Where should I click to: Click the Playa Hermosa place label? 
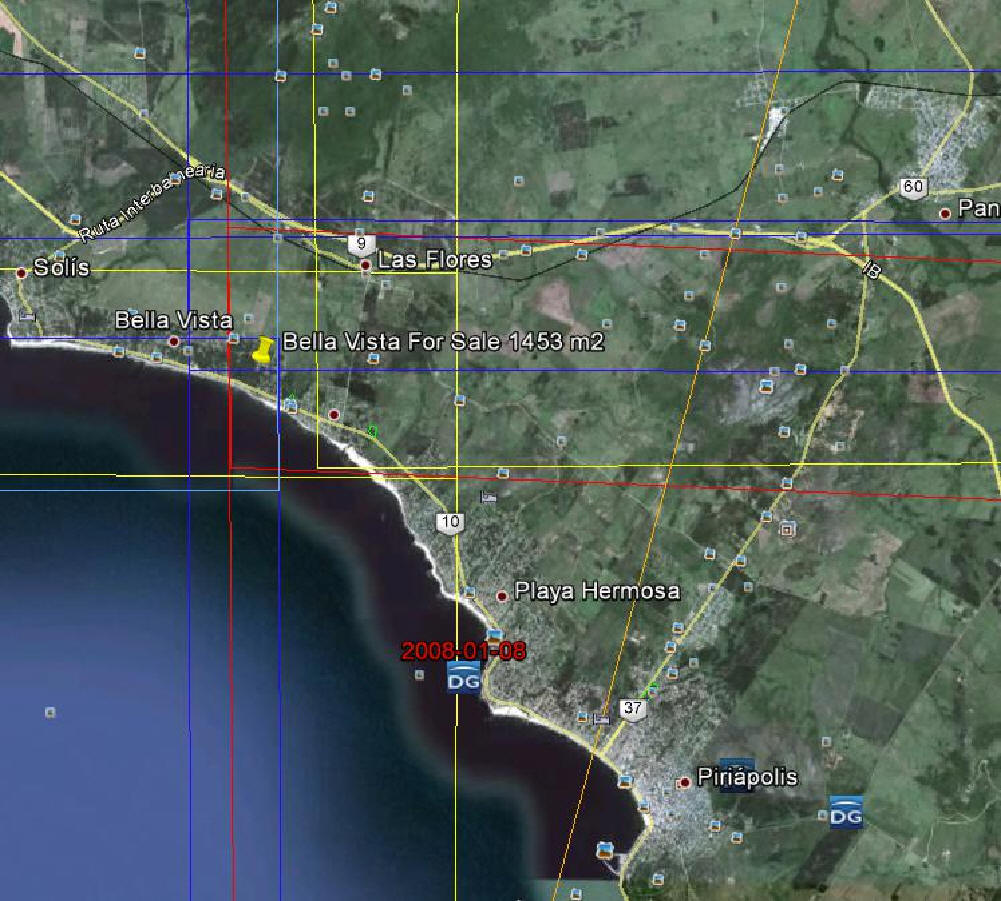tap(597, 591)
